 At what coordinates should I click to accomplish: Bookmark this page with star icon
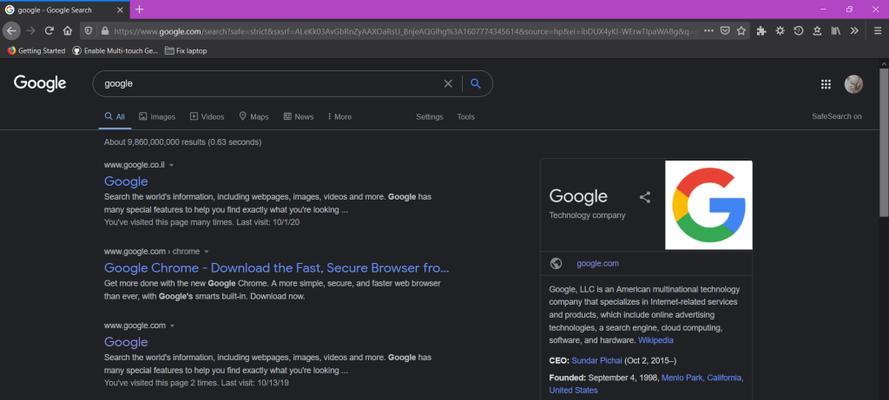click(x=741, y=31)
